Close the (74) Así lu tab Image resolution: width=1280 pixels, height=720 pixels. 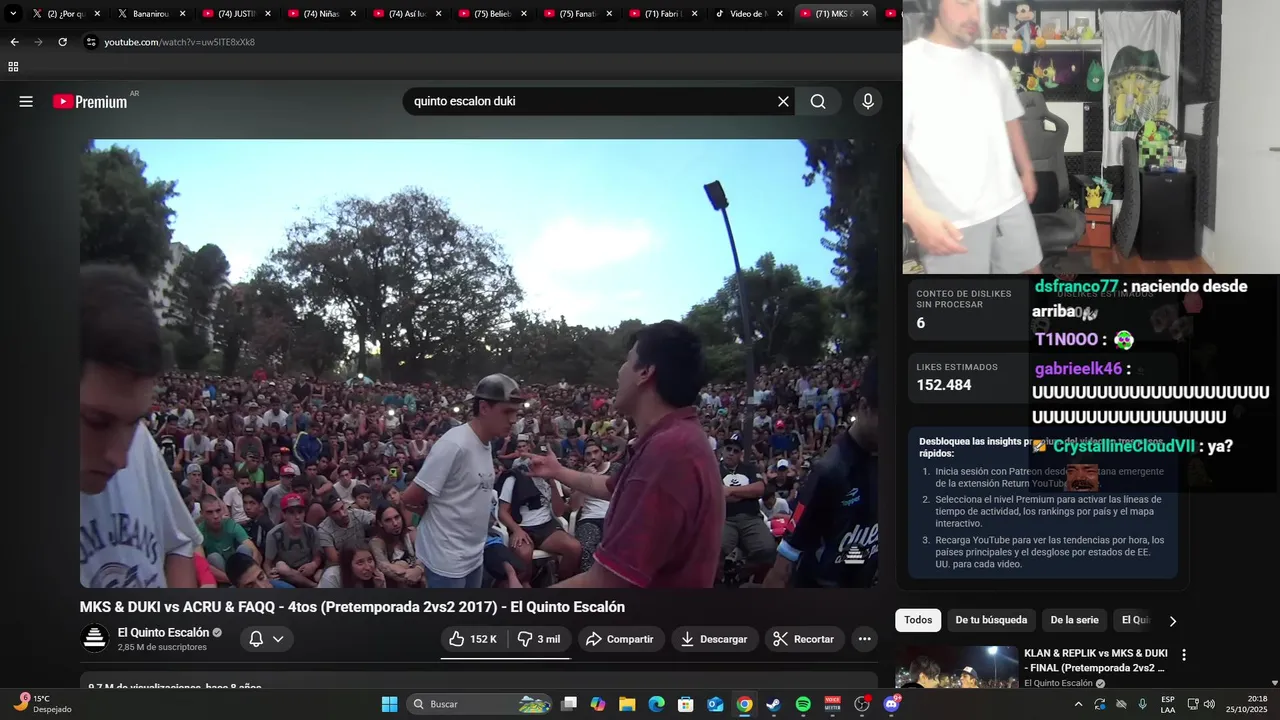coord(438,14)
